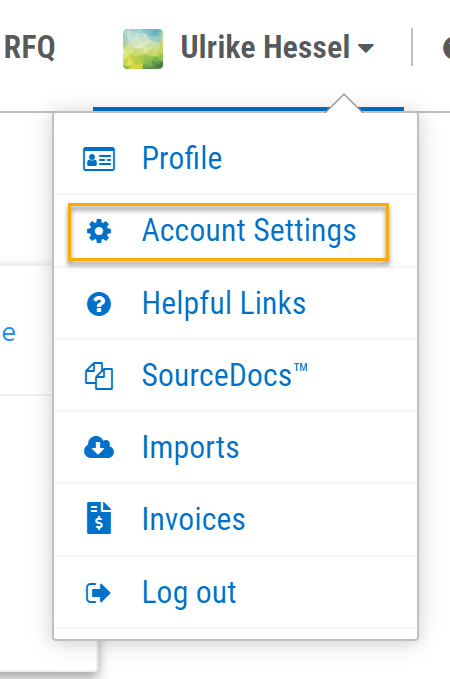Click the Invoices dollar document icon
Screen dimensions: 450x679
(99, 518)
